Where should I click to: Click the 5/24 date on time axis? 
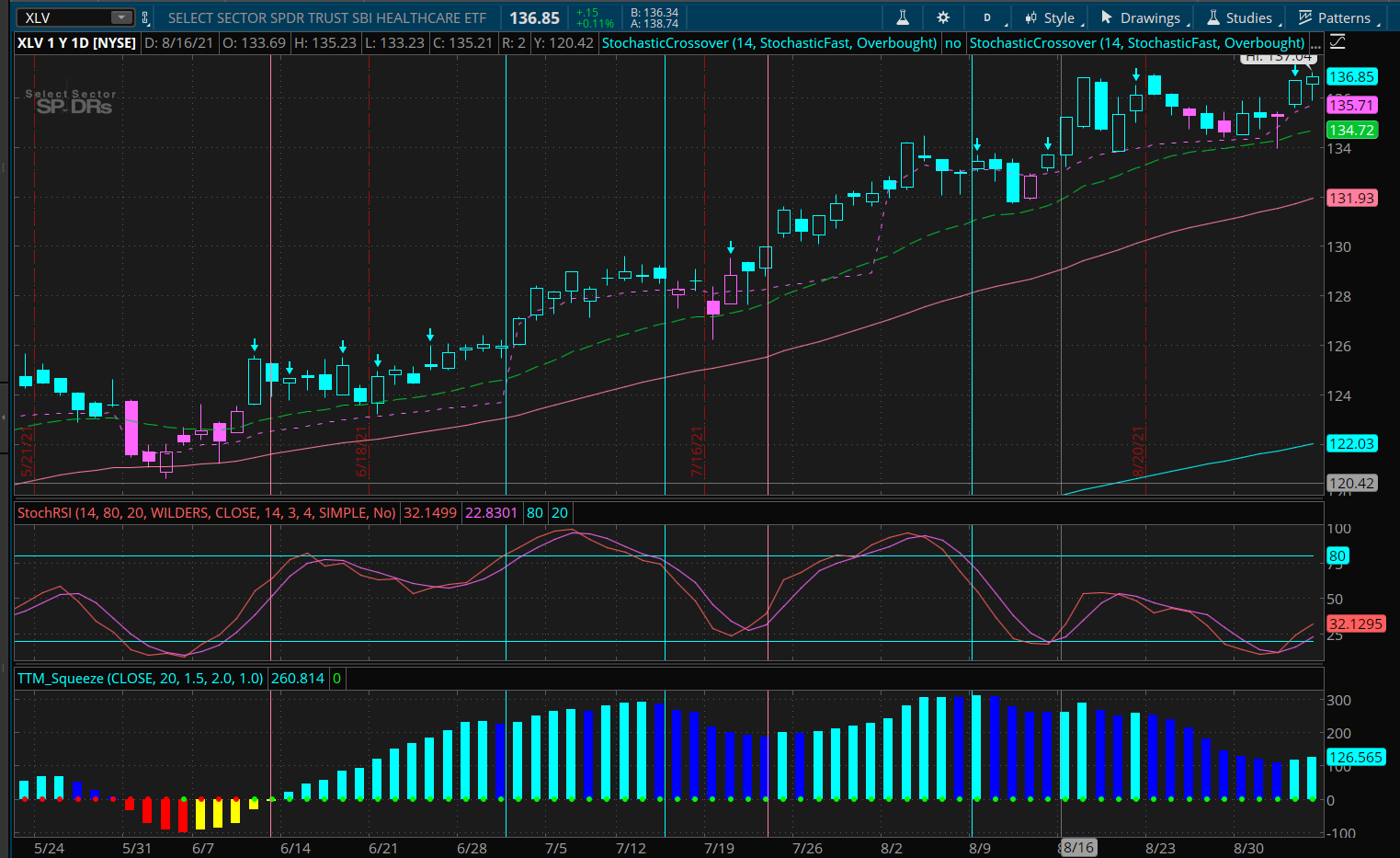tap(49, 848)
